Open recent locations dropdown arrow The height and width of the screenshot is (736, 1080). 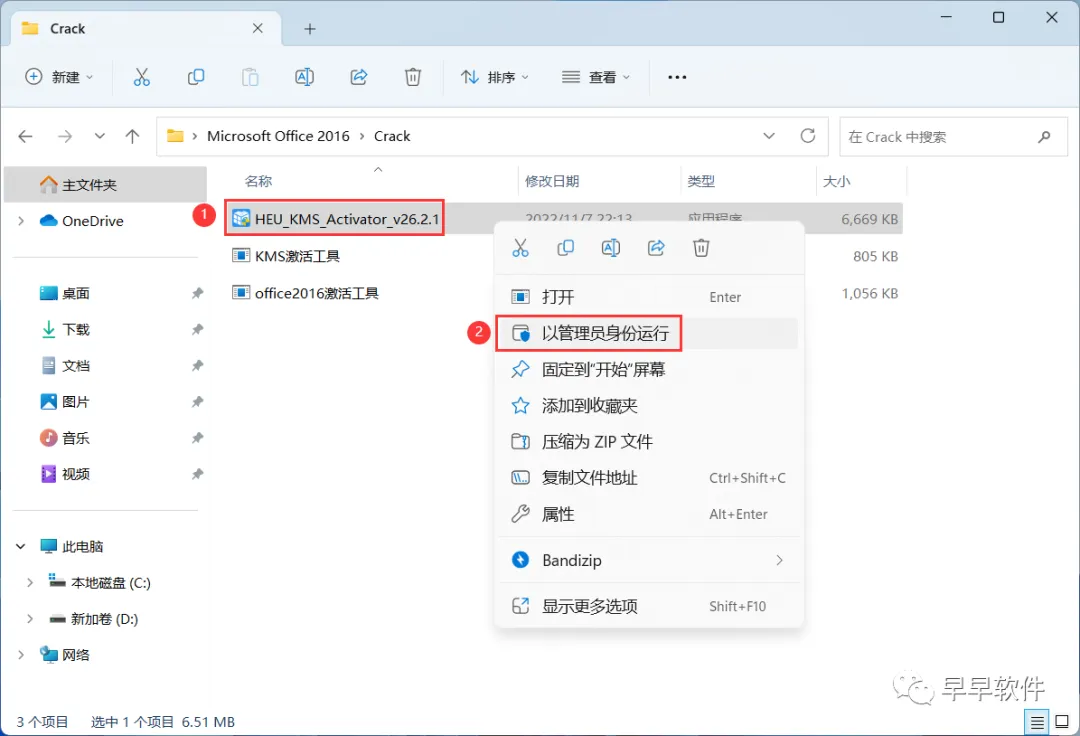100,136
